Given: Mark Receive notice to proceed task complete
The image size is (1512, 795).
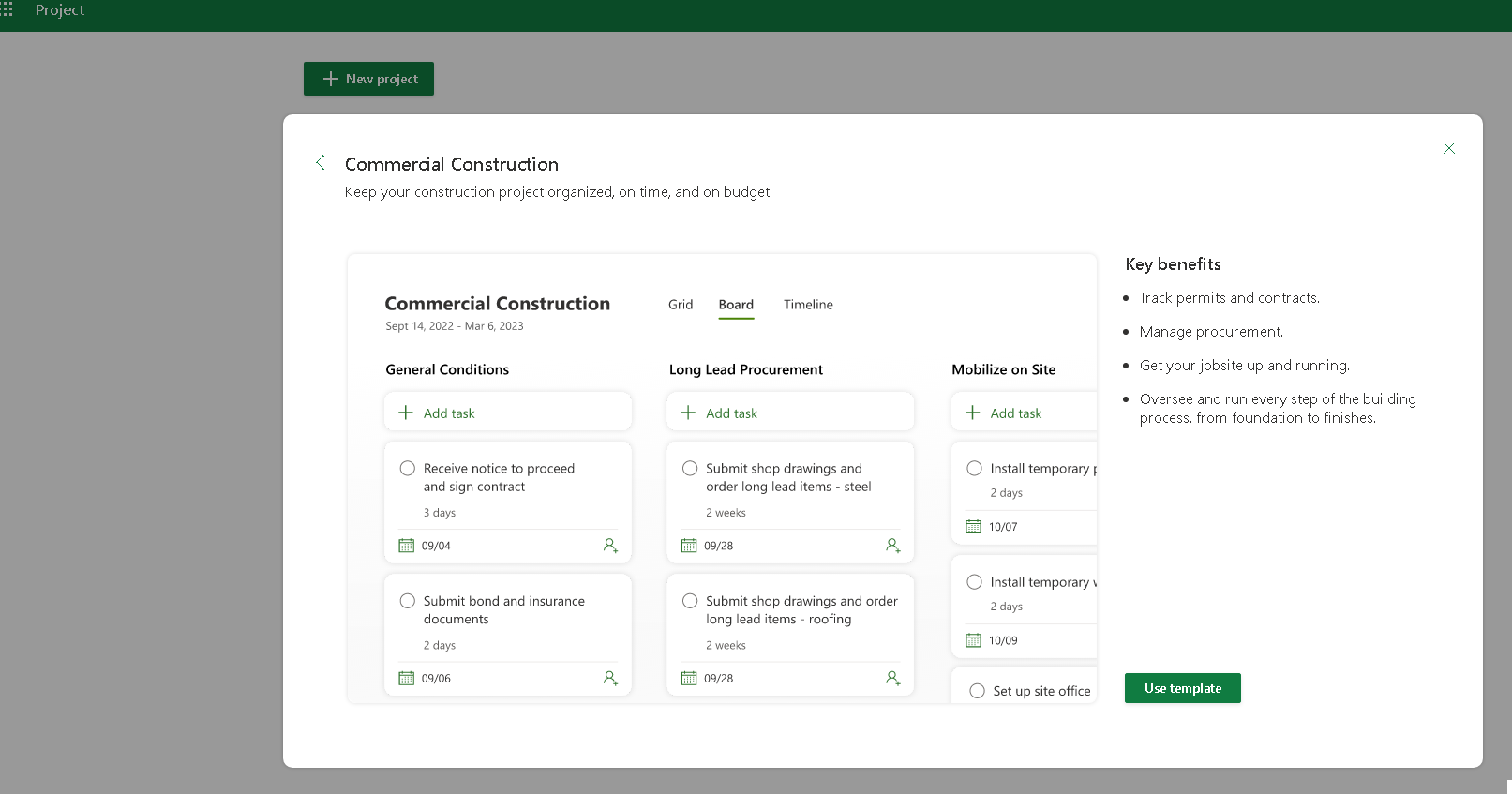Looking at the screenshot, I should point(408,468).
